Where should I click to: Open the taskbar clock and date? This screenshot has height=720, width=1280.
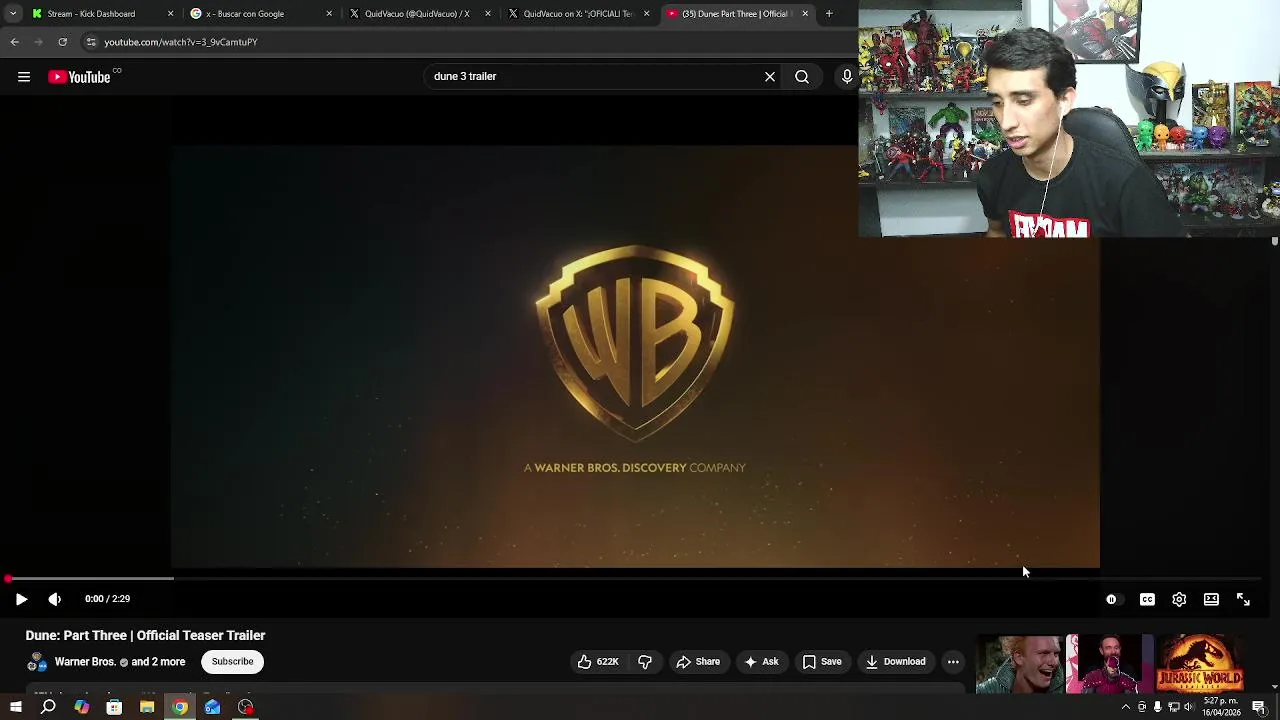1223,708
